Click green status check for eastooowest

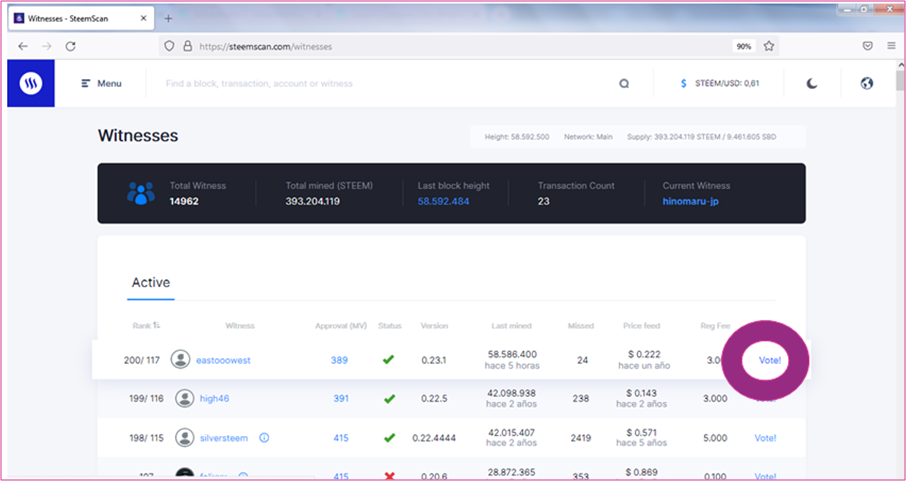(x=388, y=360)
